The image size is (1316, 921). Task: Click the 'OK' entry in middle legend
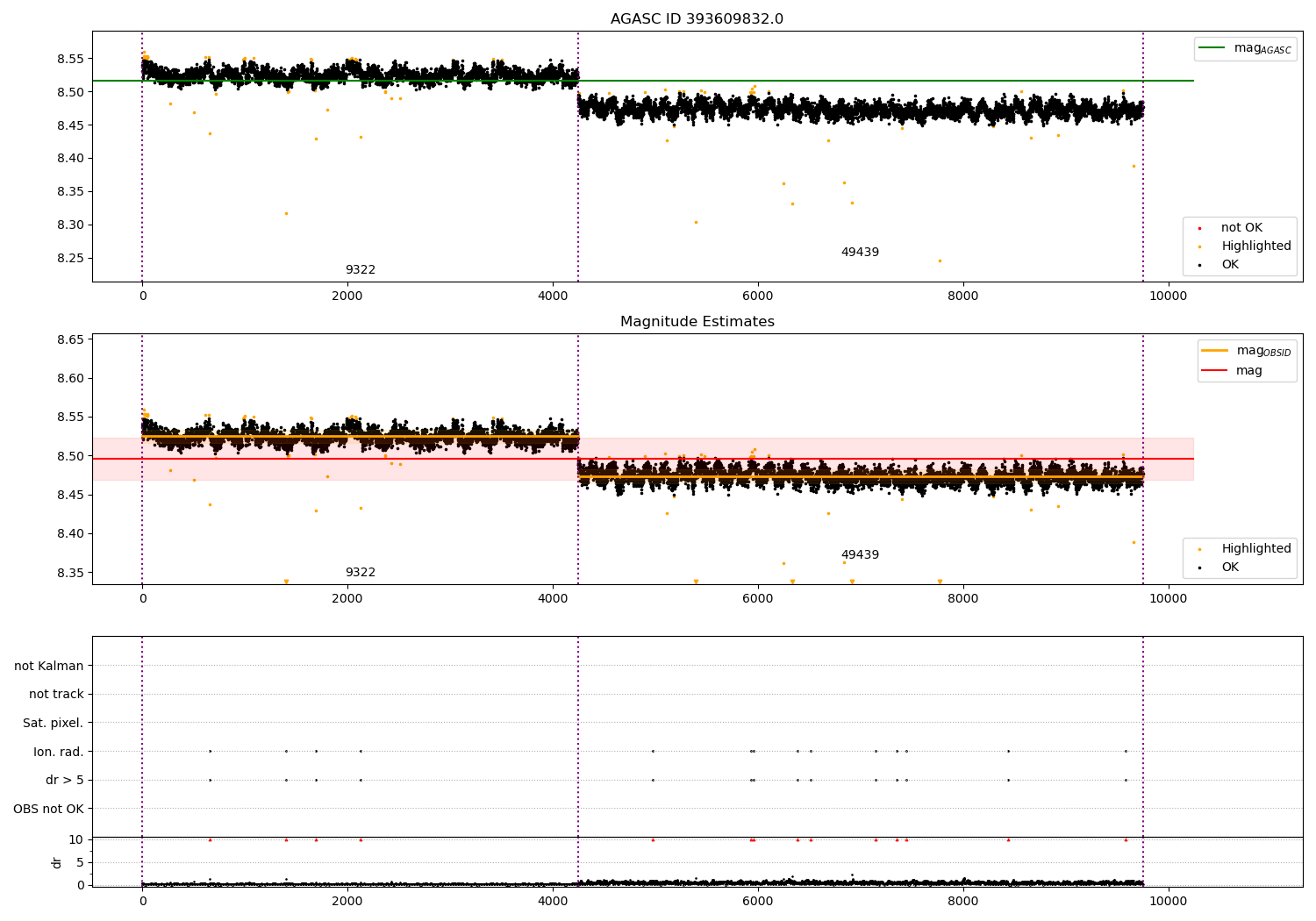point(1230,568)
